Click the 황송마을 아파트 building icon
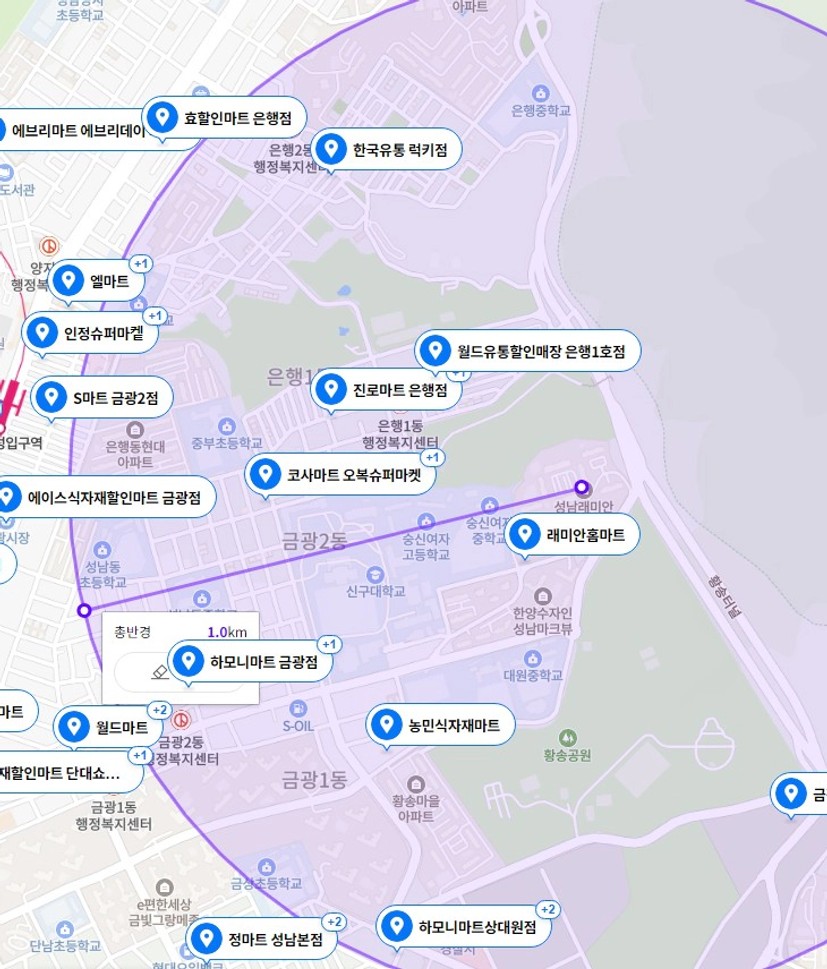This screenshot has height=969, width=827. pos(416,784)
